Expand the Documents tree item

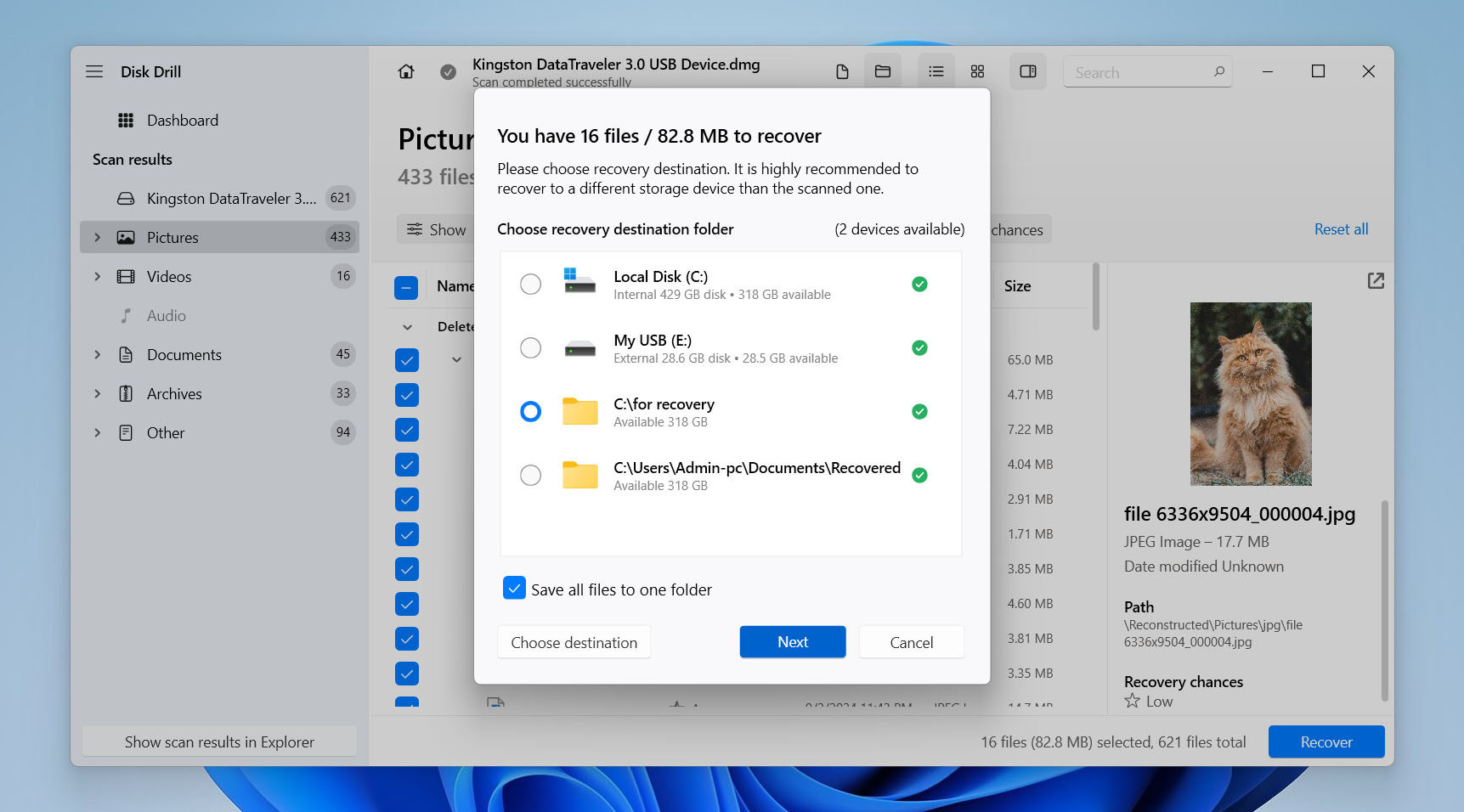(97, 355)
